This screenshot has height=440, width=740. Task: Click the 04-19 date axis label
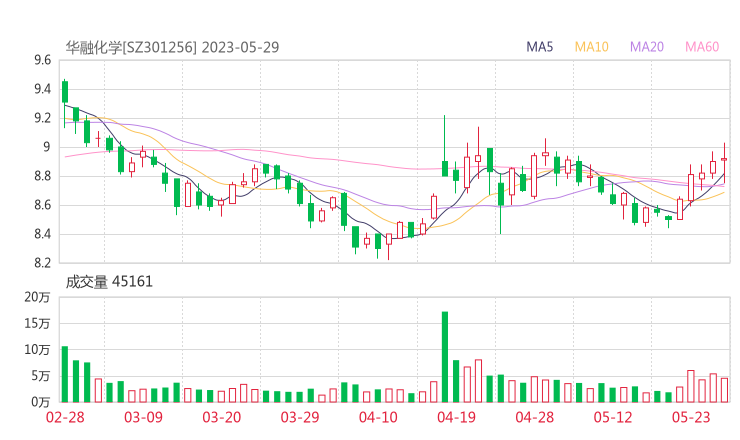456,417
